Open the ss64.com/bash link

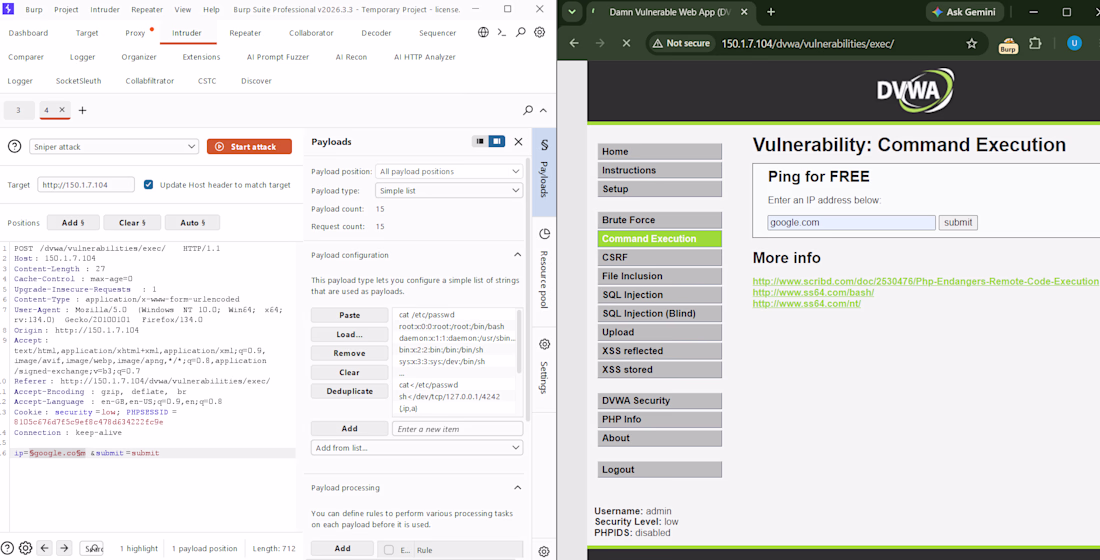click(x=813, y=293)
